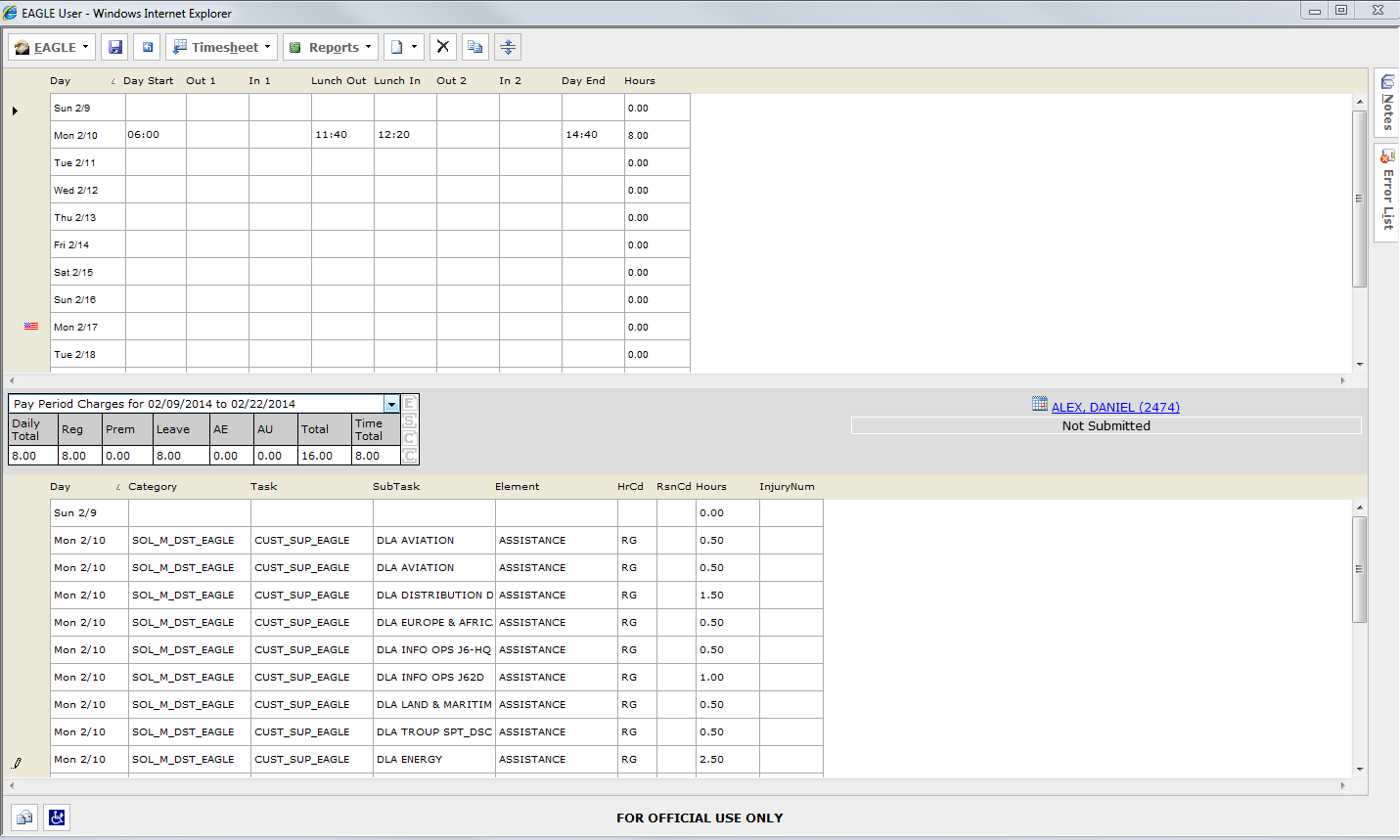Open the Error List side tab
Image resolution: width=1400 pixels, height=840 pixels.
coord(1387,191)
